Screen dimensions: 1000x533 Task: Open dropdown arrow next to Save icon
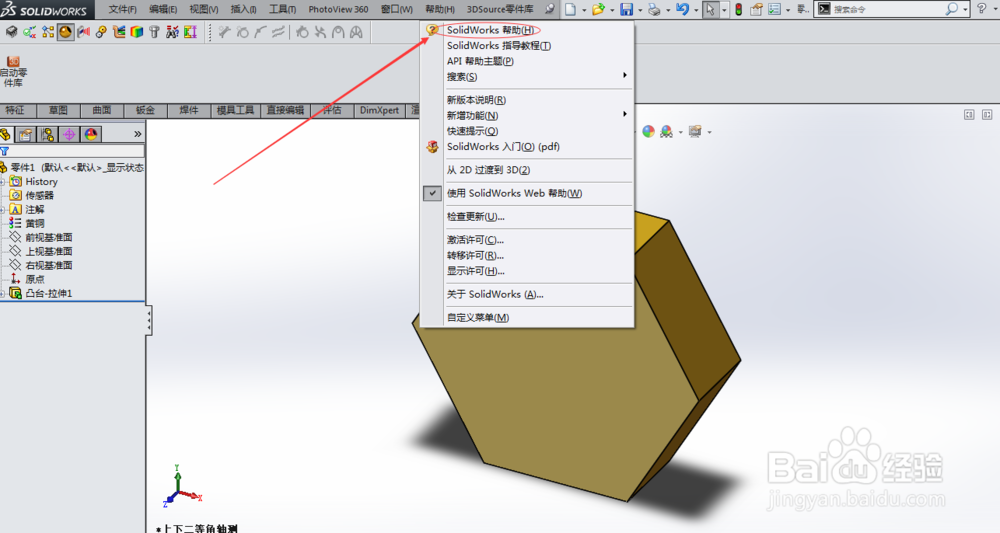[640, 10]
